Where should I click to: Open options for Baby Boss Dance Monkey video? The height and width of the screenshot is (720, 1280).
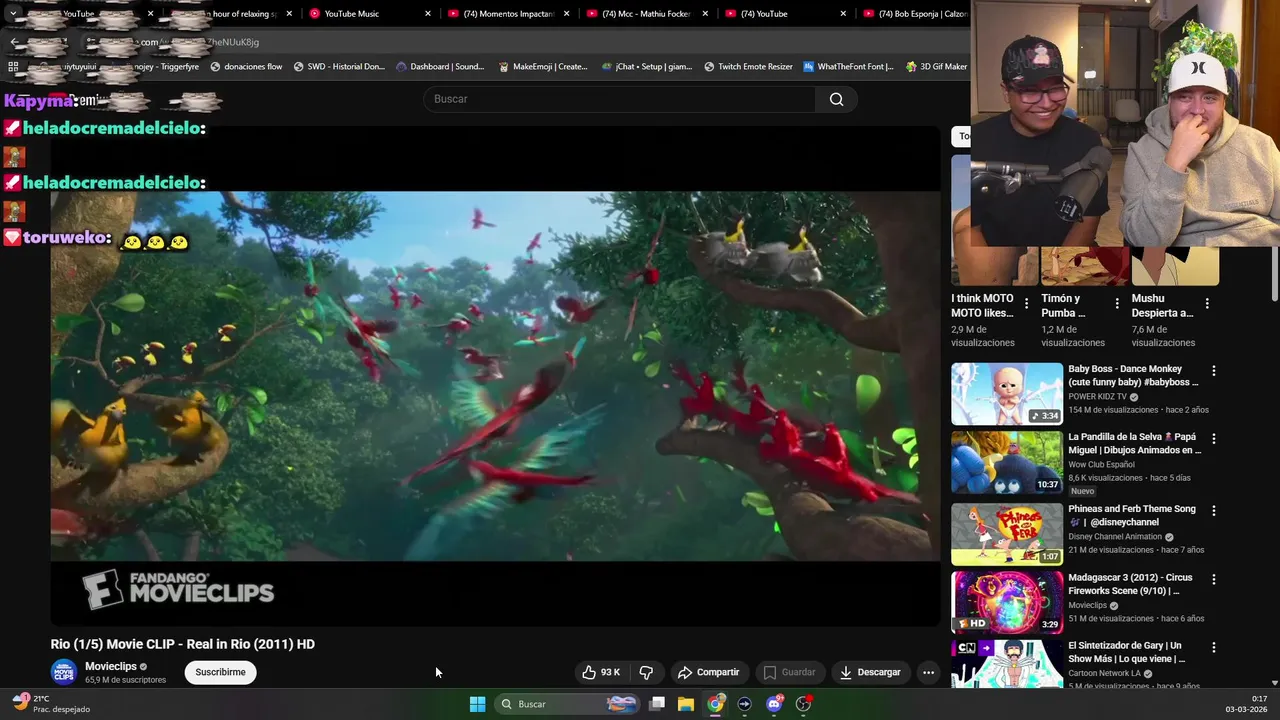click(1214, 371)
